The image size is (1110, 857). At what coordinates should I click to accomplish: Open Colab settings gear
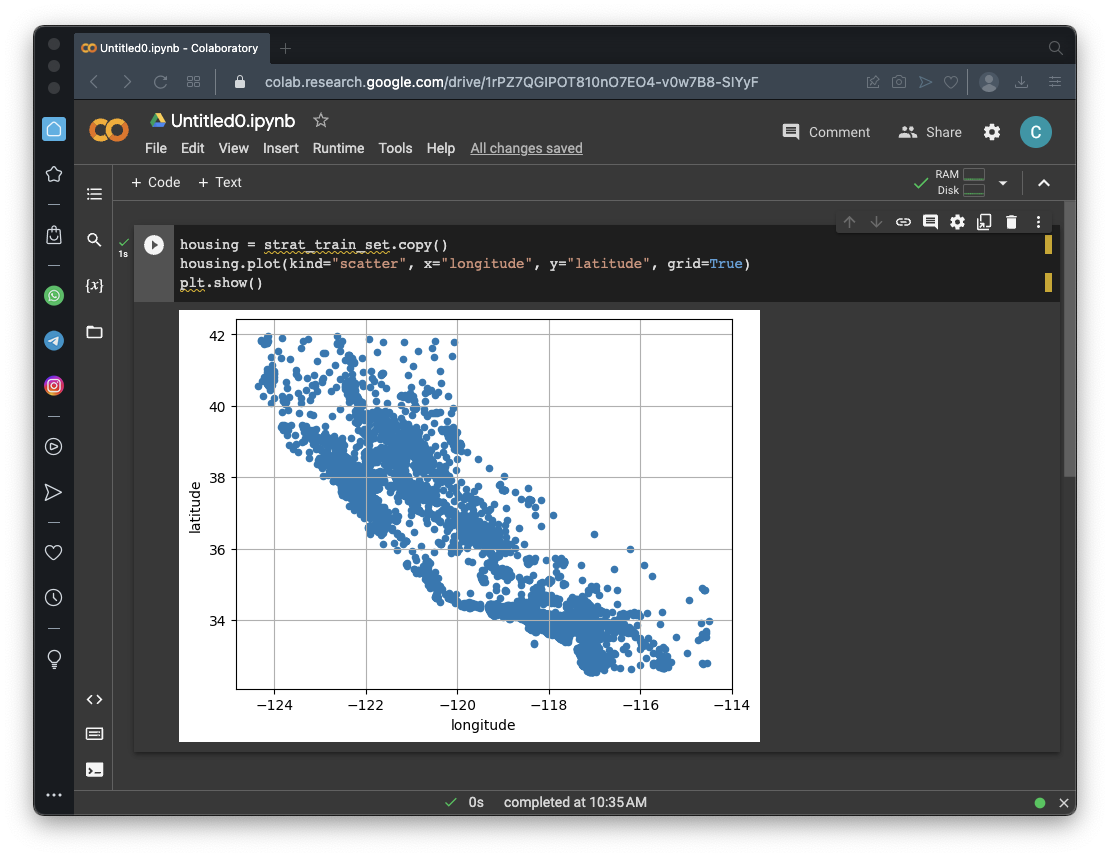(991, 132)
